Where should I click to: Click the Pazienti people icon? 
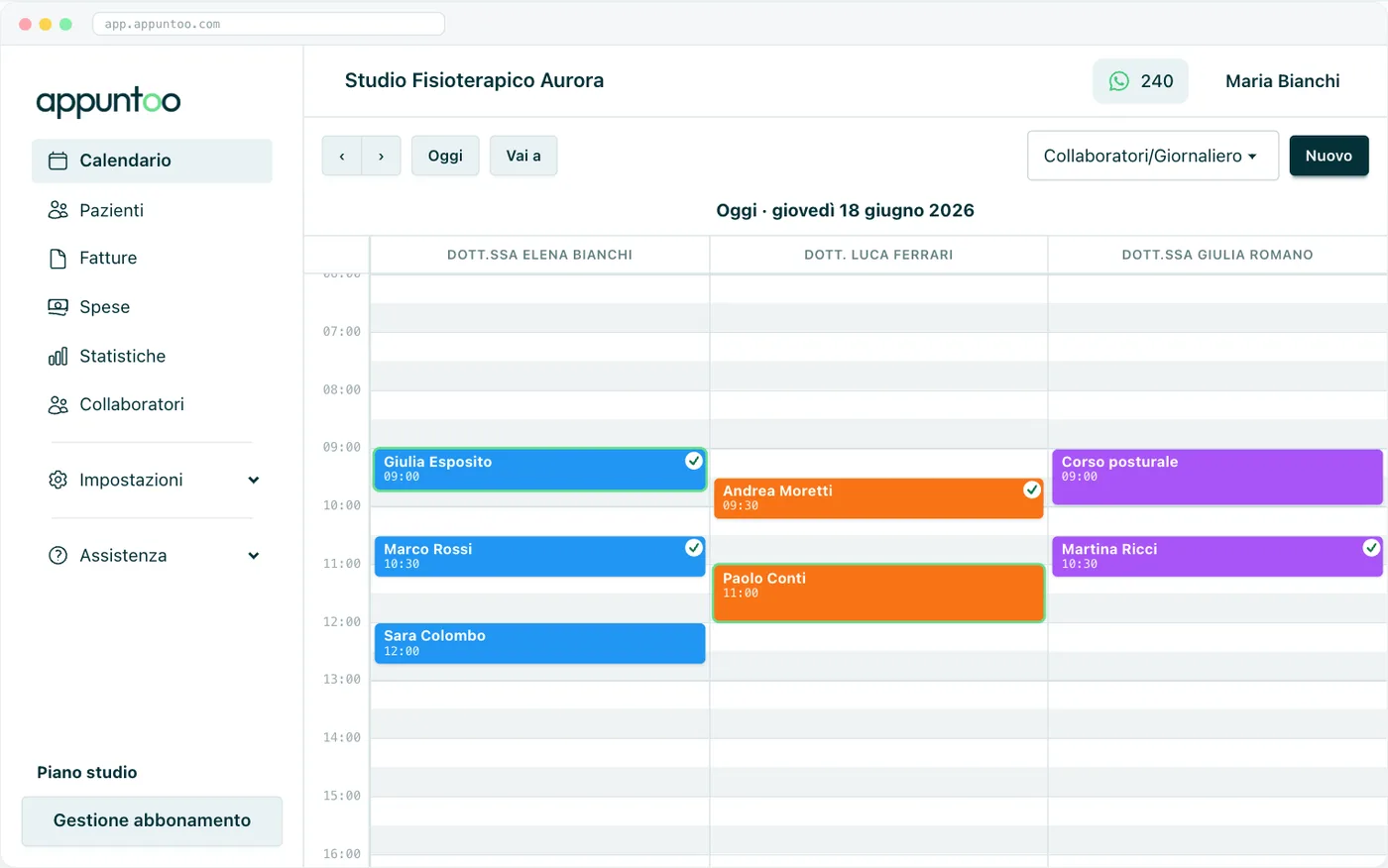(58, 210)
